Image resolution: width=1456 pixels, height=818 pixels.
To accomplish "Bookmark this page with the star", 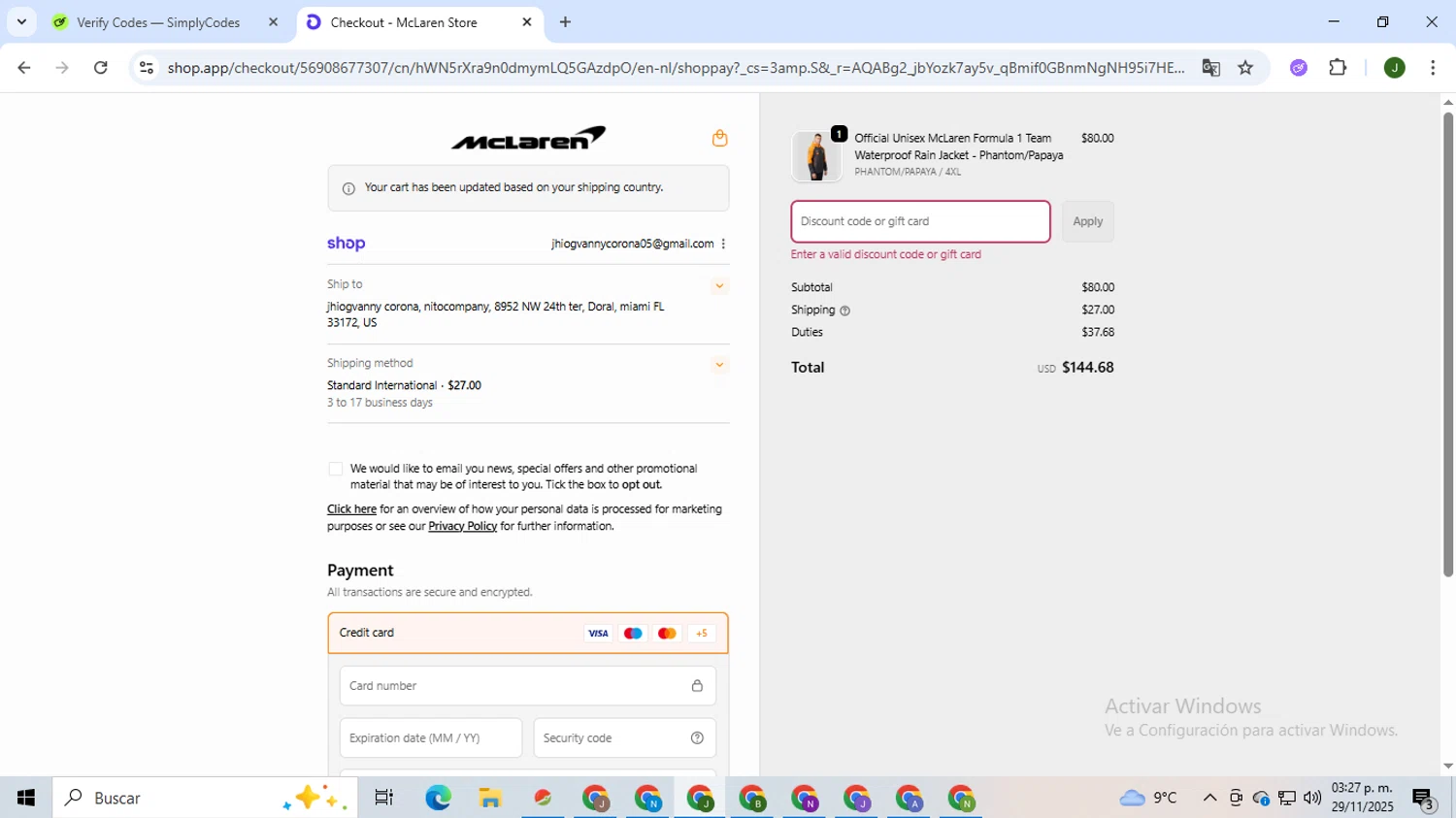I will click(x=1245, y=67).
